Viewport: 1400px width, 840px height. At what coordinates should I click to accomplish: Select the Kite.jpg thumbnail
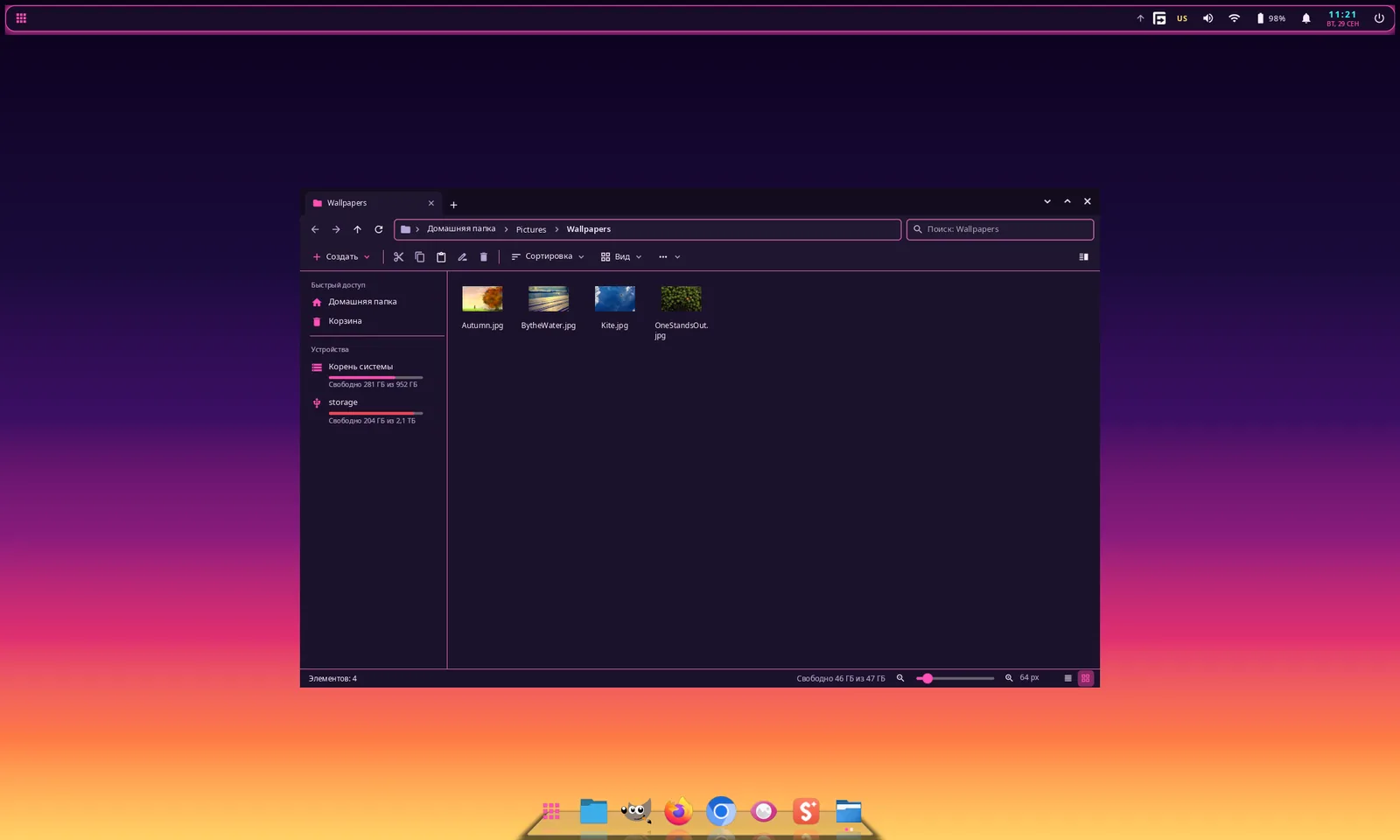(615, 298)
